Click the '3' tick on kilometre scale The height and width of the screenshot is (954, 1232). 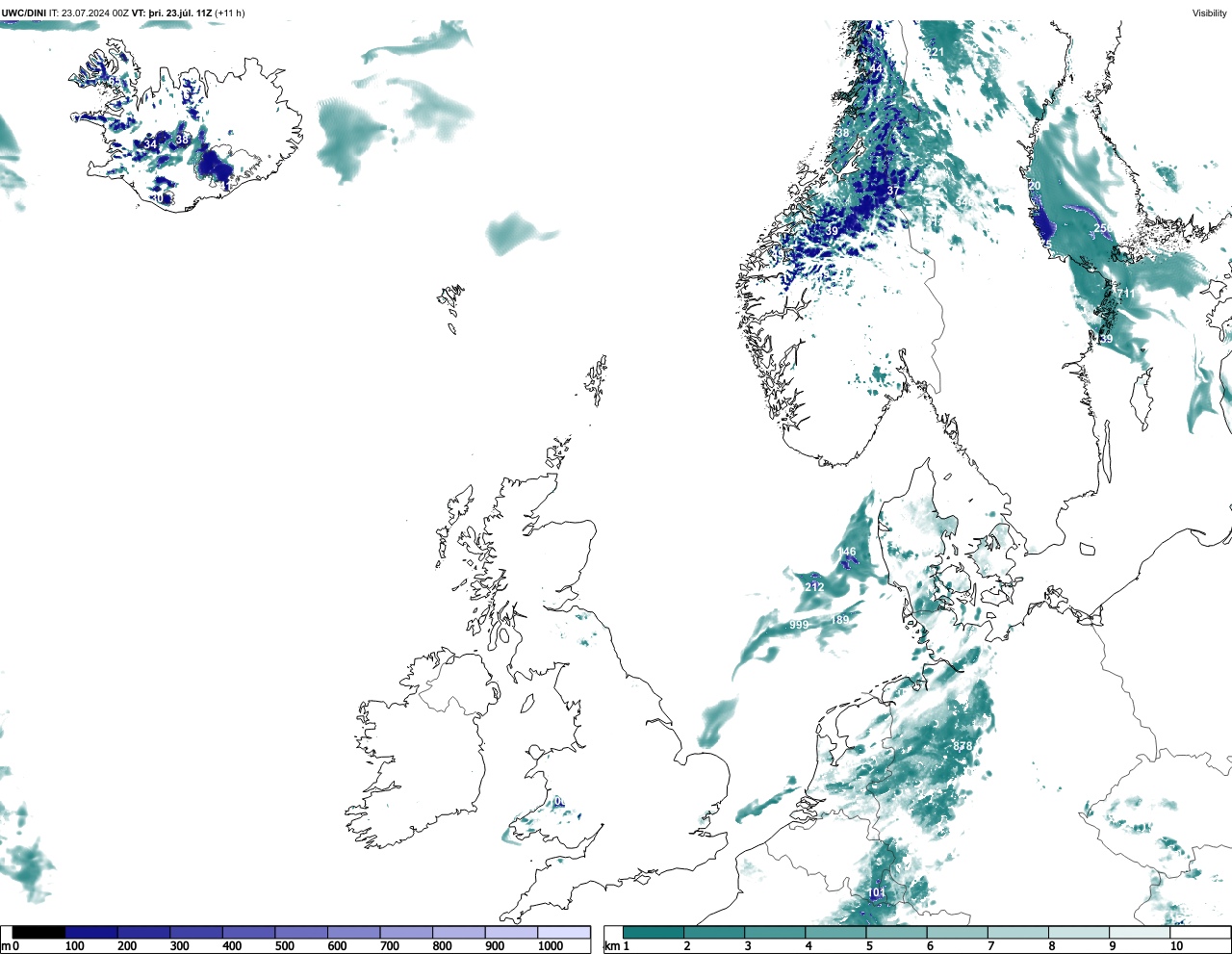click(x=747, y=946)
